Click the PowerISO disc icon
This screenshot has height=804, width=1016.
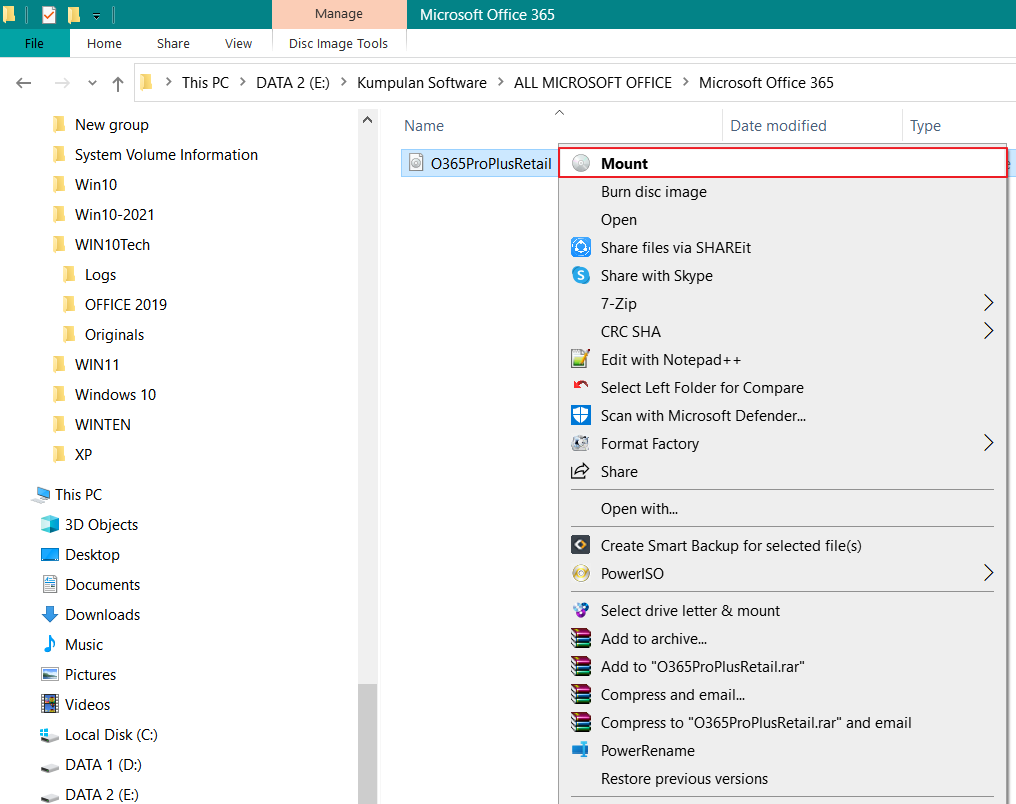(581, 573)
